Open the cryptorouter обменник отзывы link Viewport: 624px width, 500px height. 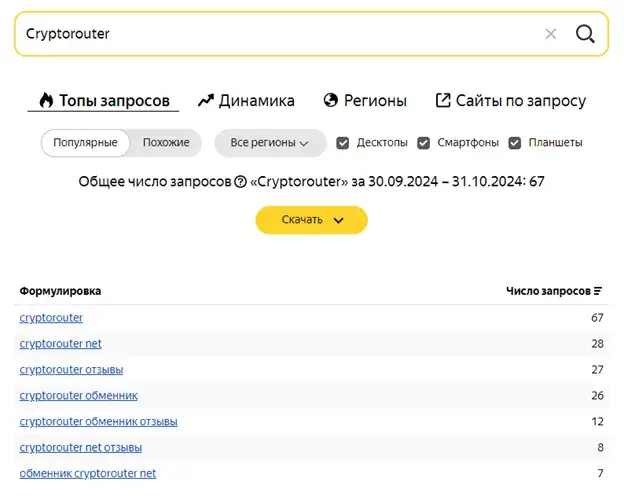(x=98, y=421)
